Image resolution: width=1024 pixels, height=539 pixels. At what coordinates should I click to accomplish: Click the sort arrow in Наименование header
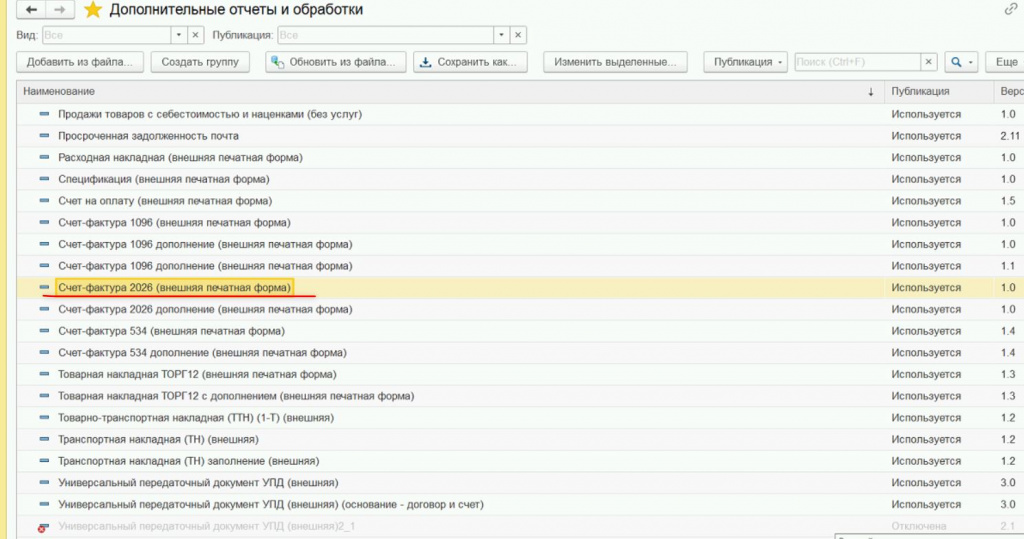tap(871, 92)
